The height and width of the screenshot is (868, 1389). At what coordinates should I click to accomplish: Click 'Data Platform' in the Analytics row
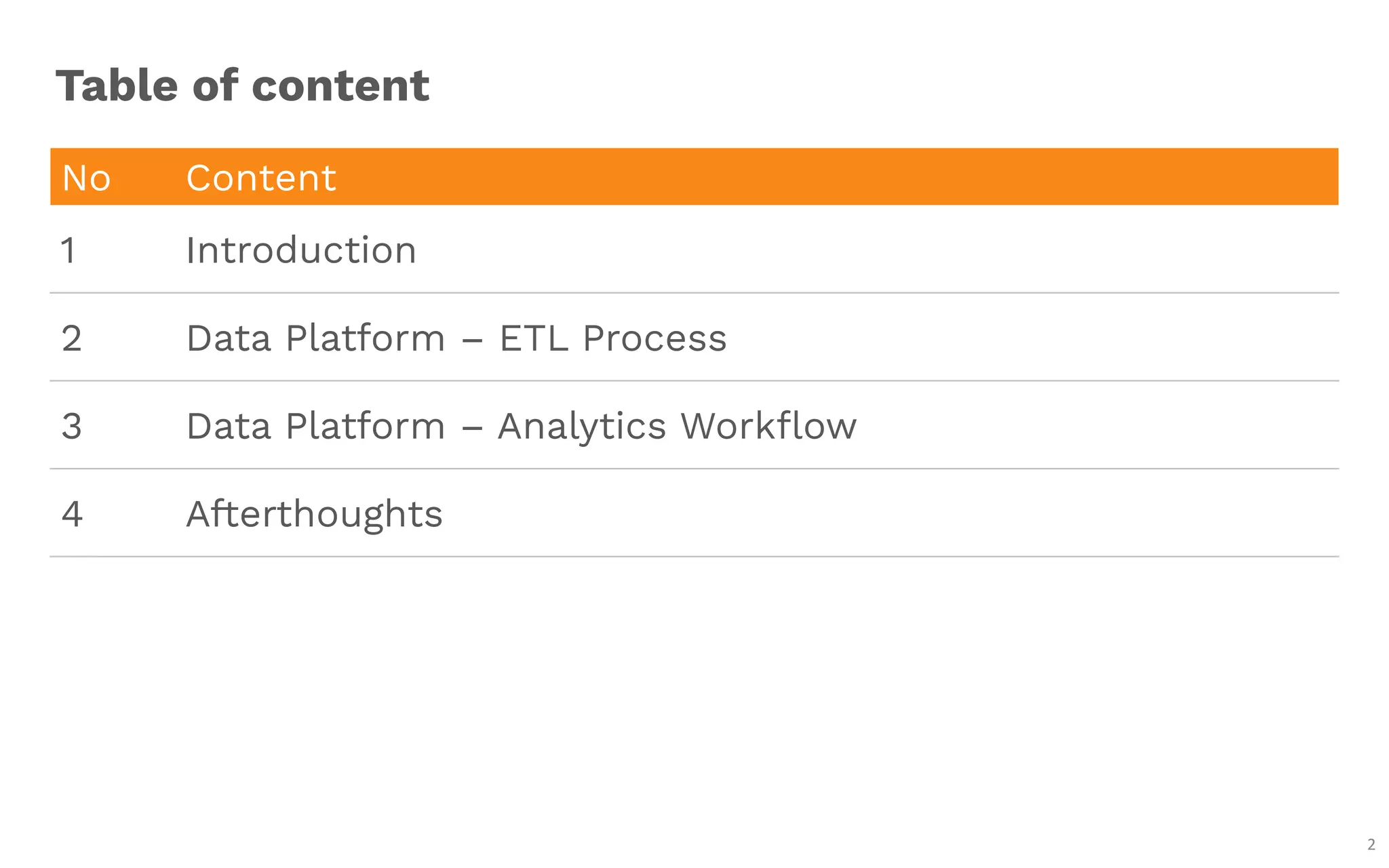315,427
